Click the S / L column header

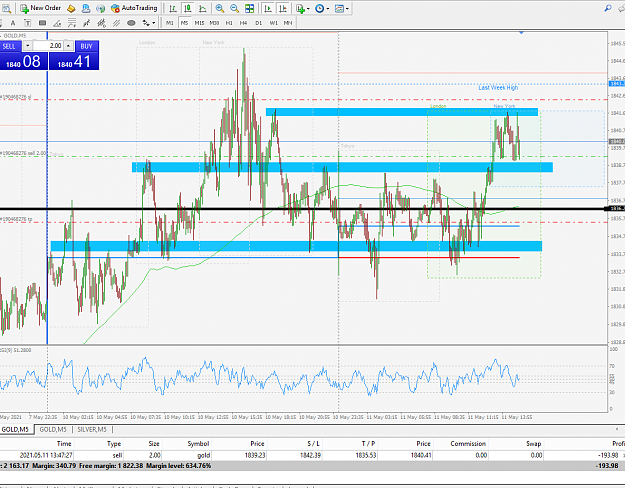pyautogui.click(x=314, y=443)
